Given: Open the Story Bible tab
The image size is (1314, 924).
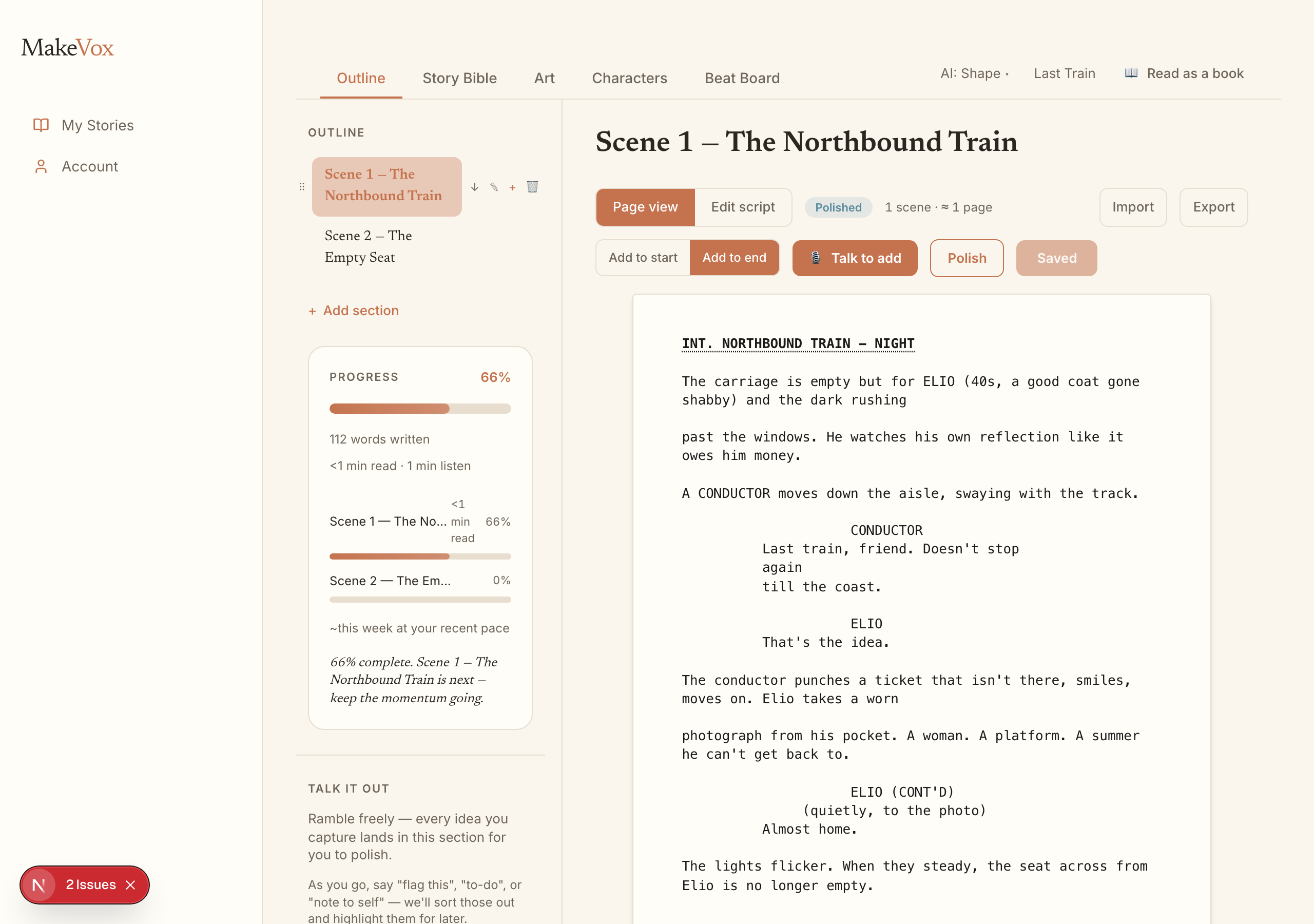Looking at the screenshot, I should pos(459,78).
